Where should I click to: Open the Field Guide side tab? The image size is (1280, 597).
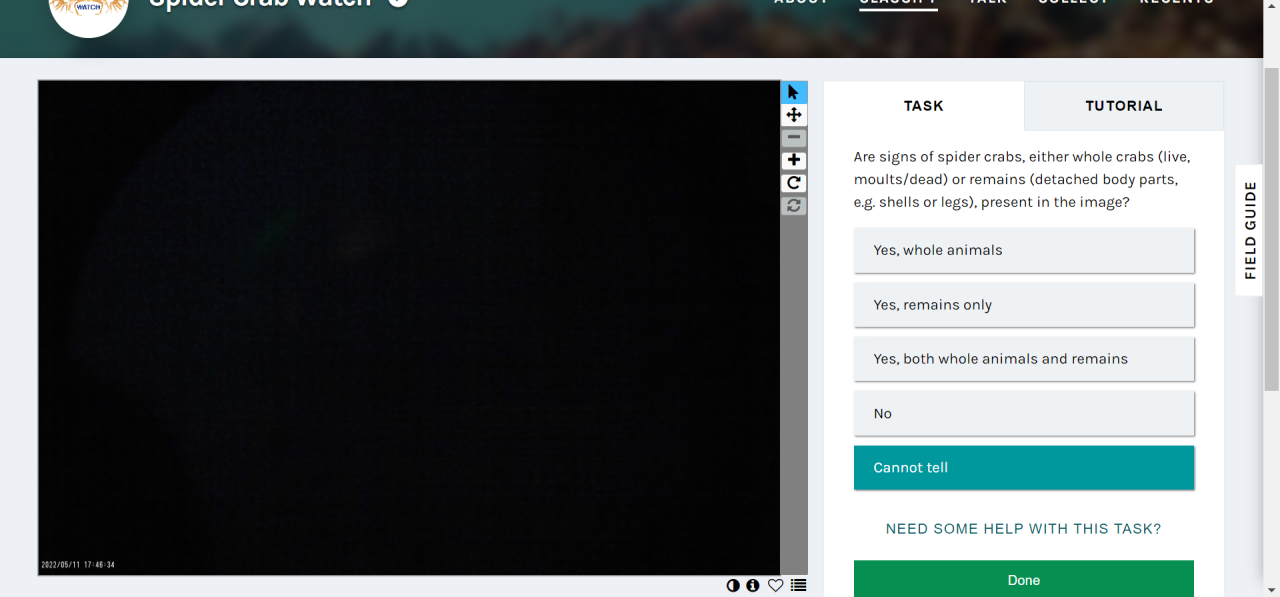click(1250, 230)
